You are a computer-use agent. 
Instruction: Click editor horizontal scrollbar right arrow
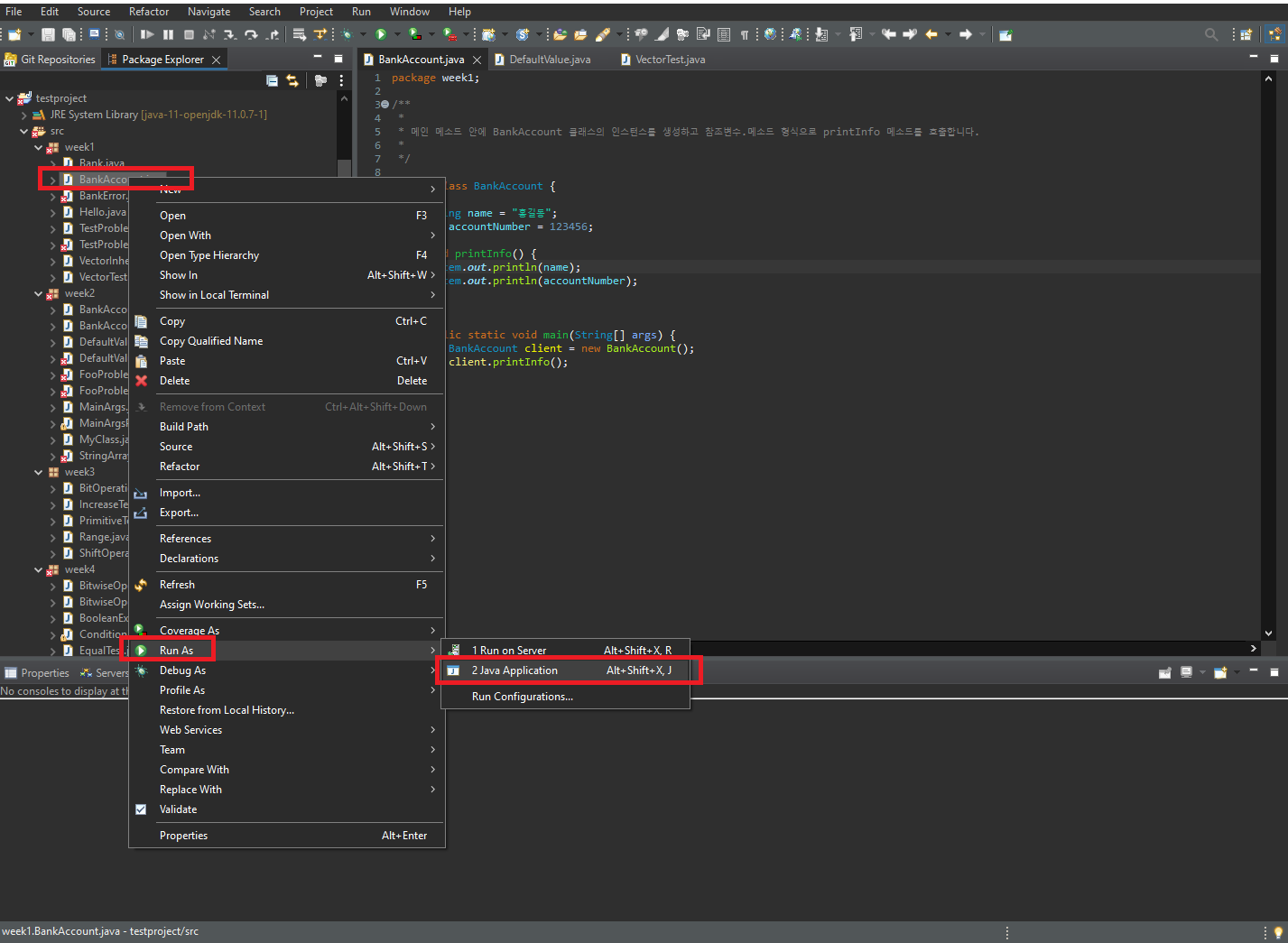pyautogui.click(x=1253, y=648)
